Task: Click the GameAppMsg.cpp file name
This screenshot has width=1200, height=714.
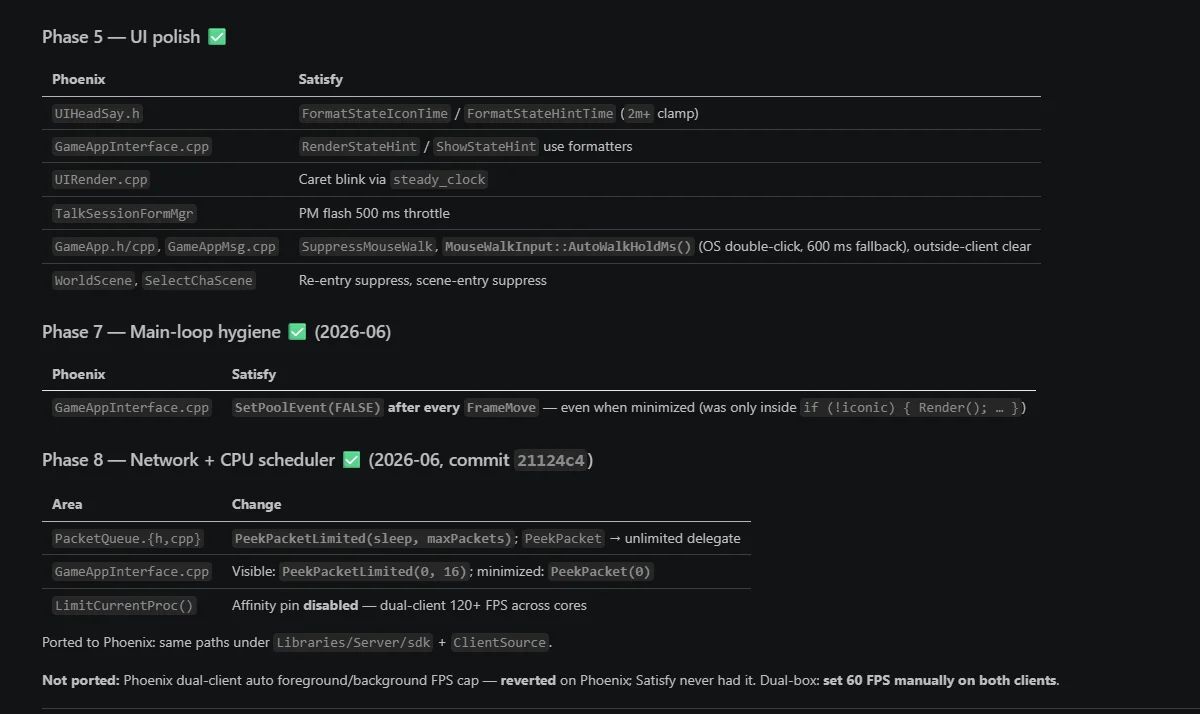Action: pos(222,246)
